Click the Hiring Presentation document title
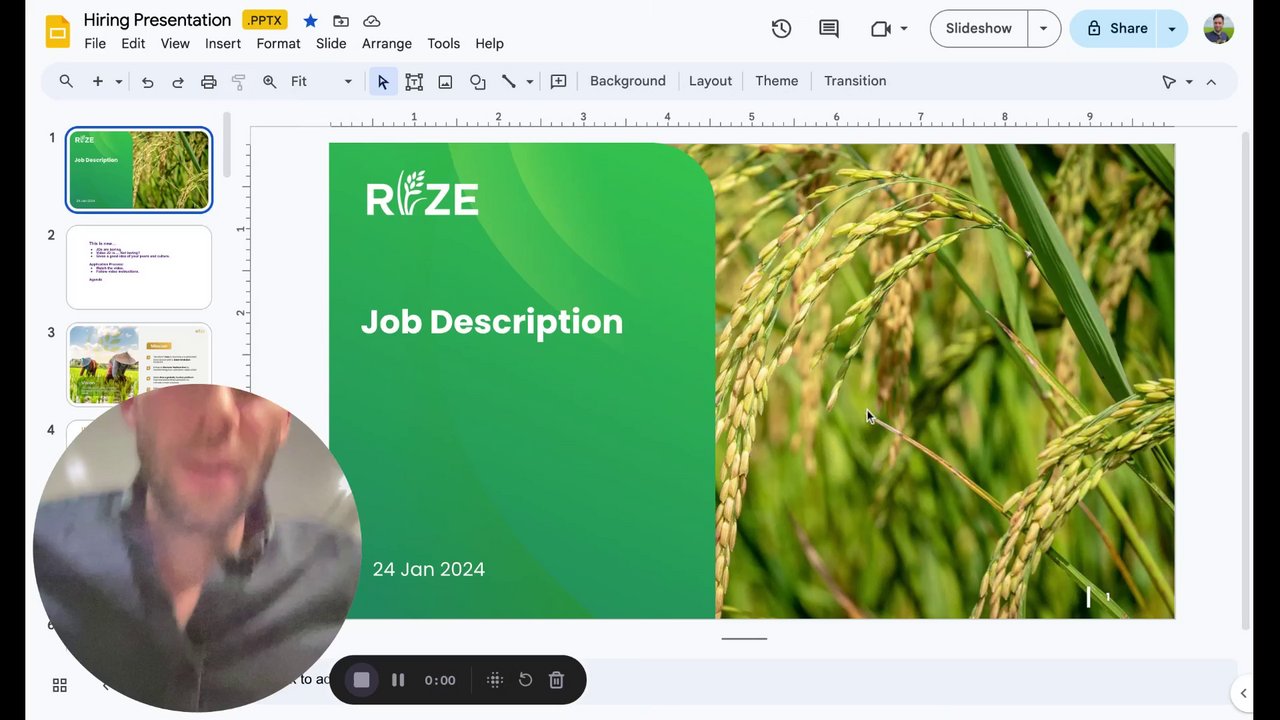 coord(157,20)
